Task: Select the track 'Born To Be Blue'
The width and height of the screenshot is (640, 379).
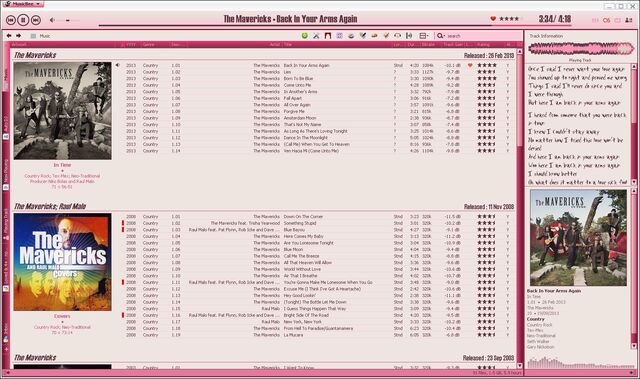Action: click(298, 78)
